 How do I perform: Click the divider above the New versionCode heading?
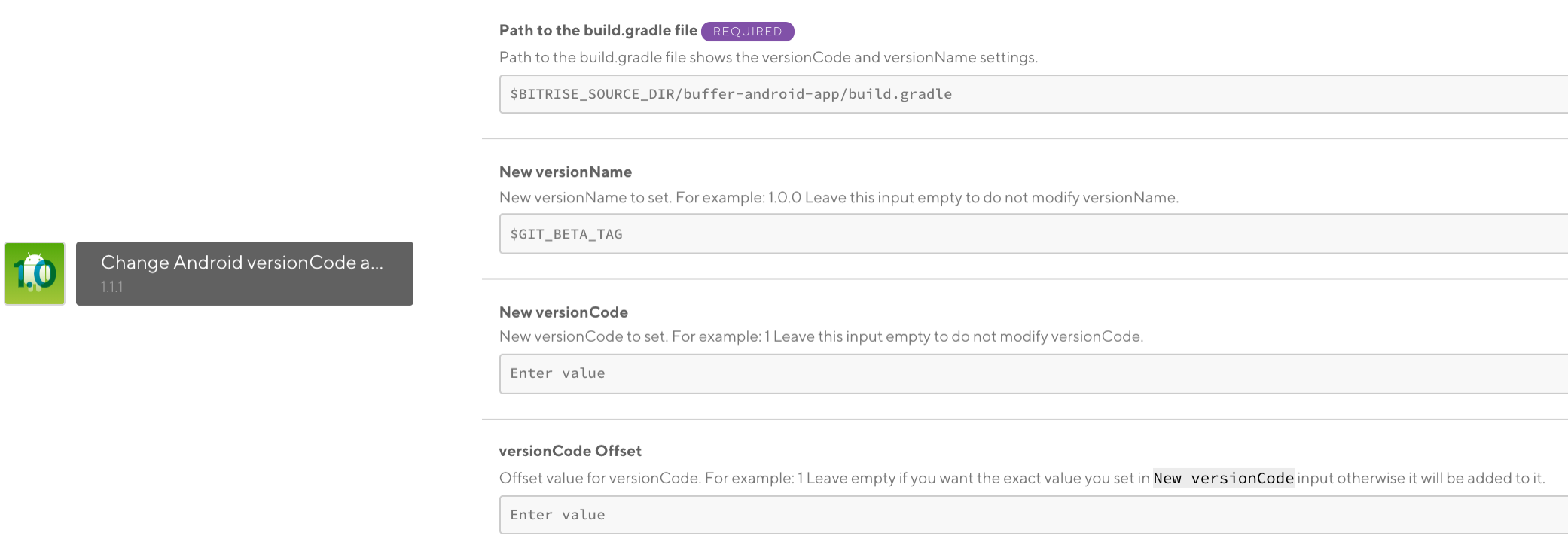coord(1024,279)
